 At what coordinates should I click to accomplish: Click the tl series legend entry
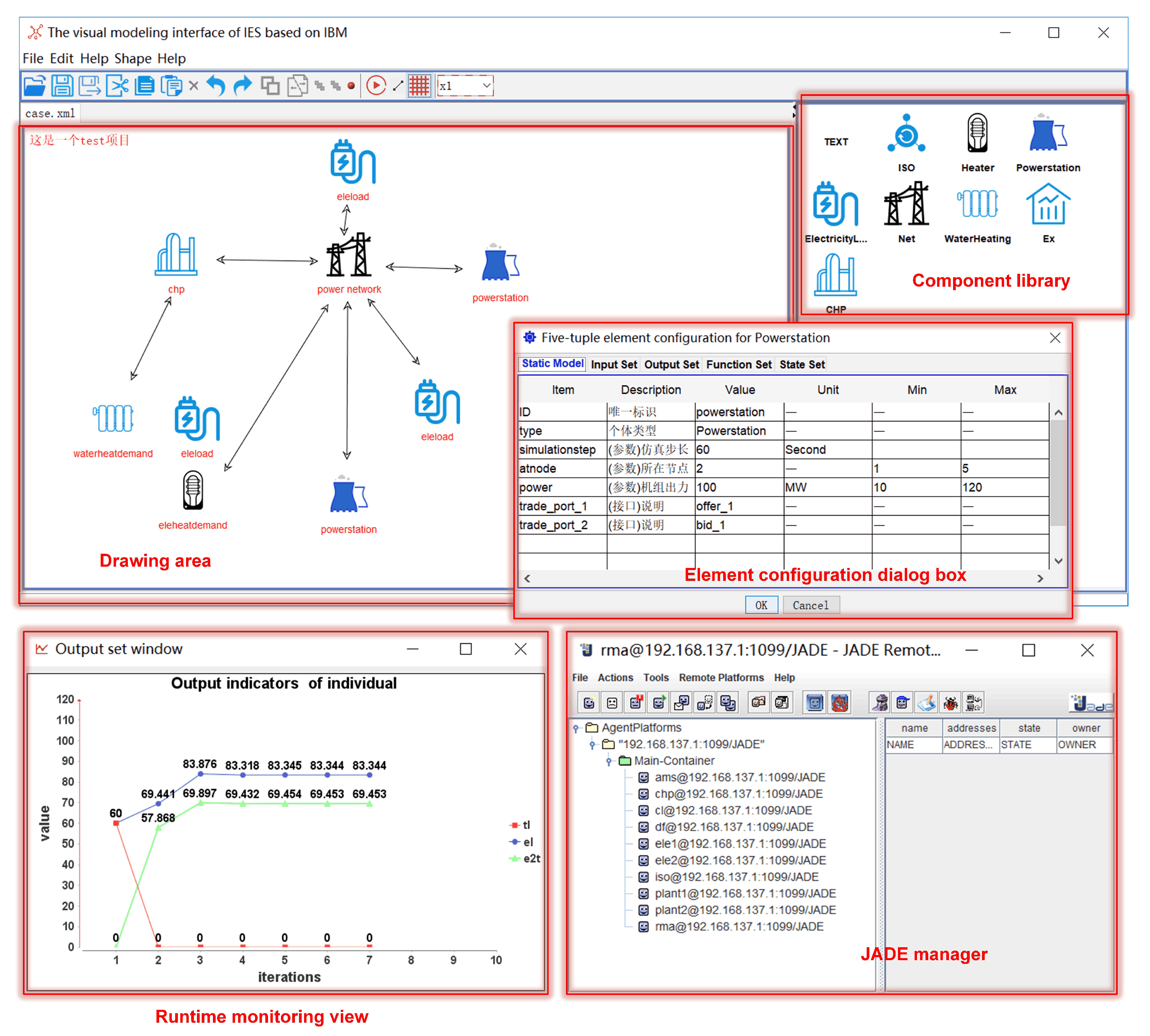520,825
